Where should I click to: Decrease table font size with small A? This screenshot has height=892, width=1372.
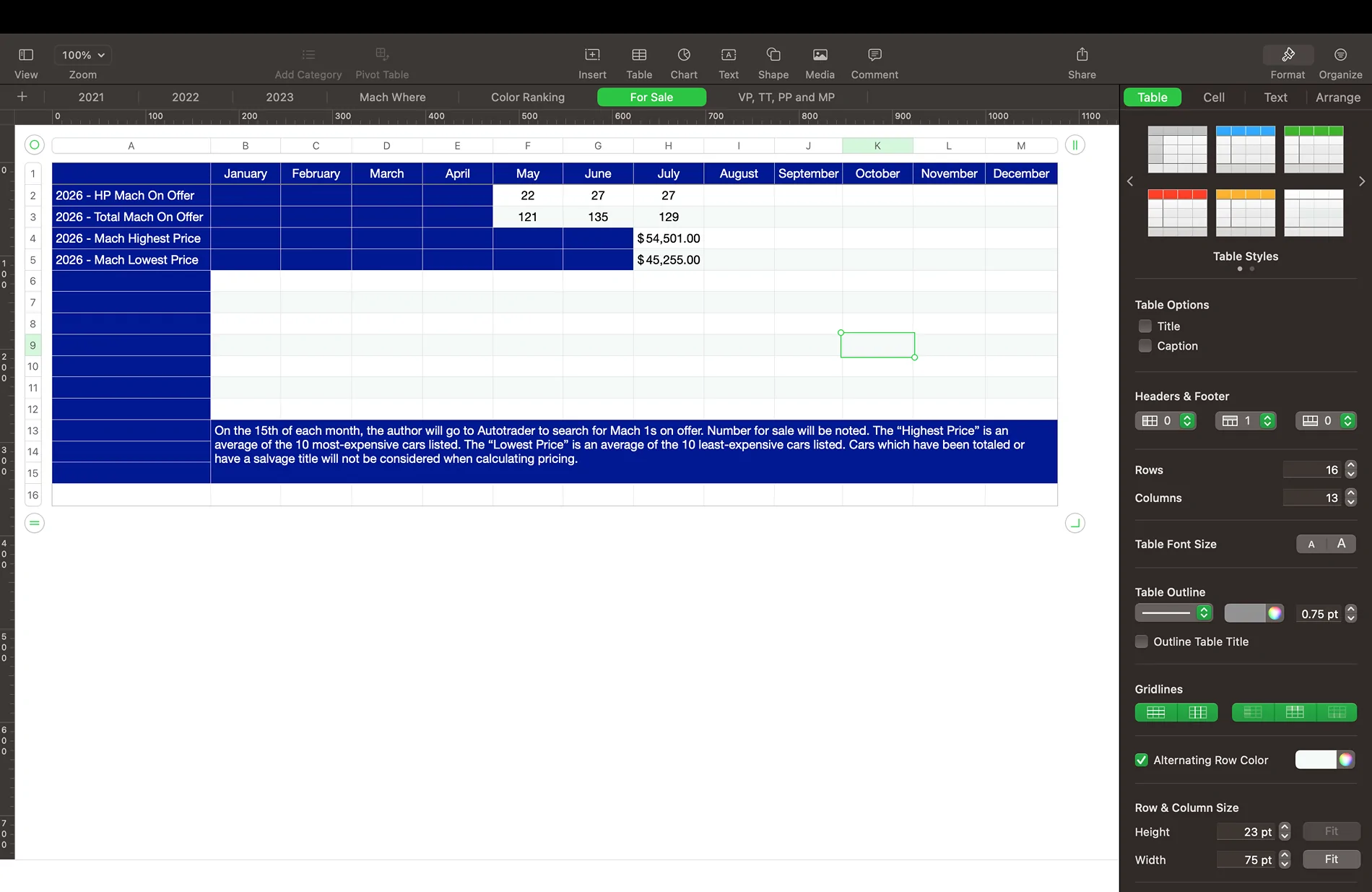pos(1311,544)
